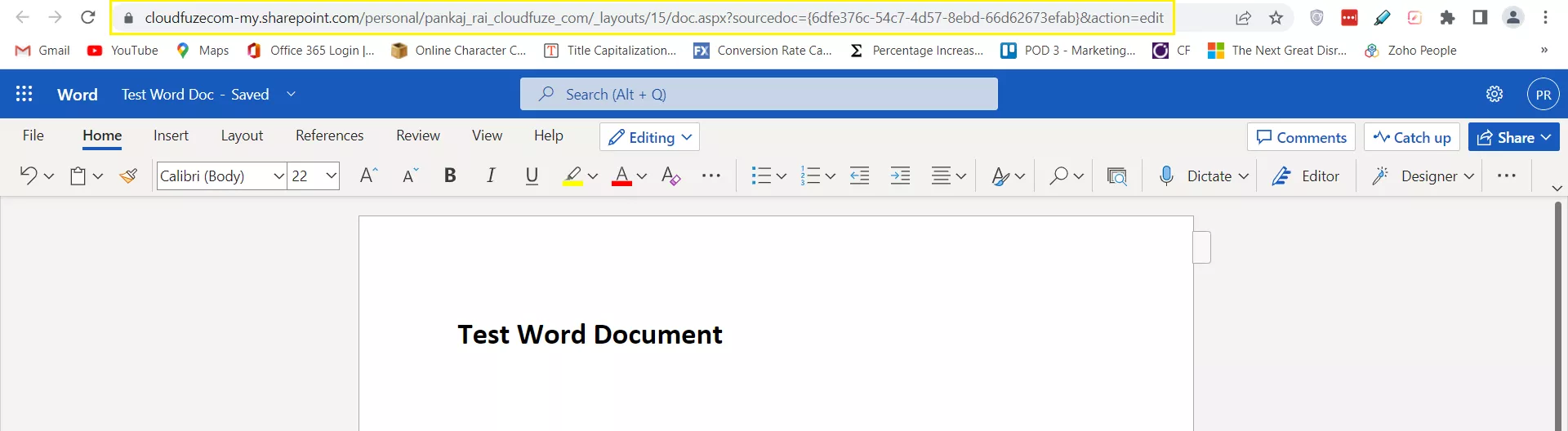1568x431 pixels.
Task: Open the Microsoft 365 app launcher
Action: pyautogui.click(x=24, y=94)
